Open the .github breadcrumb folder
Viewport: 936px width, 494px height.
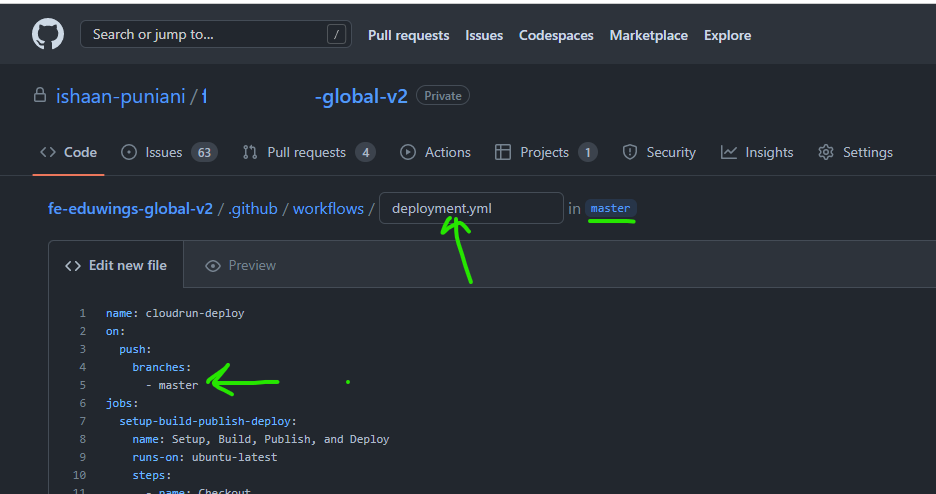pos(253,208)
